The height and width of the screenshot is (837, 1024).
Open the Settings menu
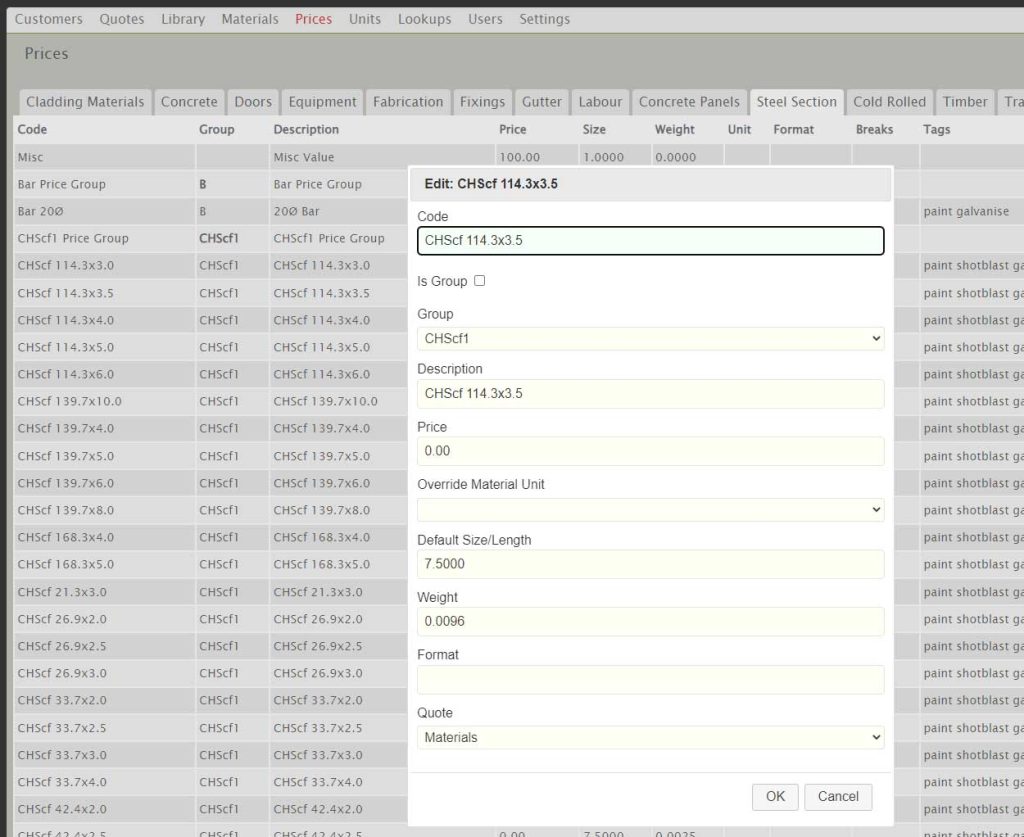point(544,19)
